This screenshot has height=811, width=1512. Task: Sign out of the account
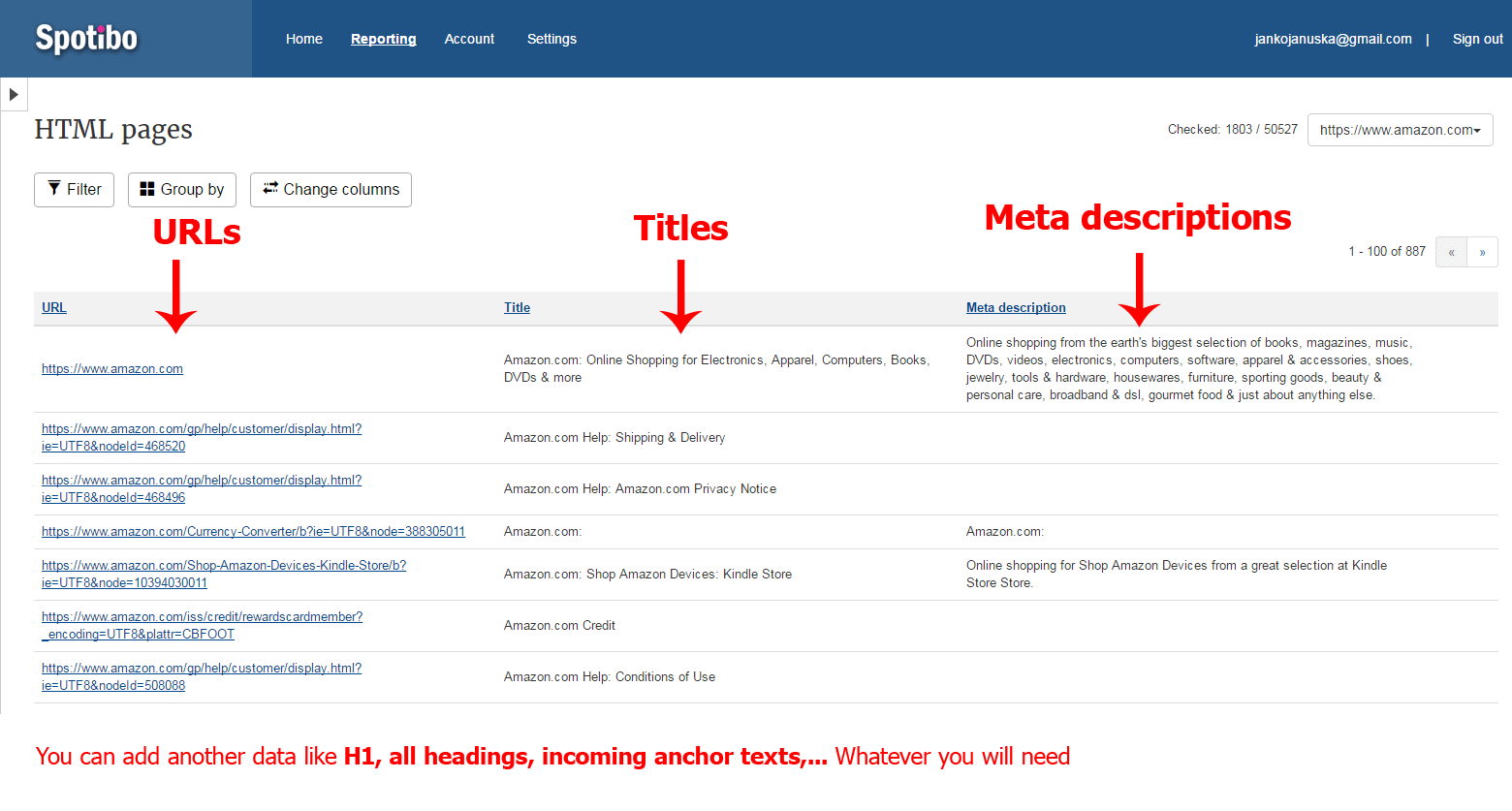pos(1478,39)
